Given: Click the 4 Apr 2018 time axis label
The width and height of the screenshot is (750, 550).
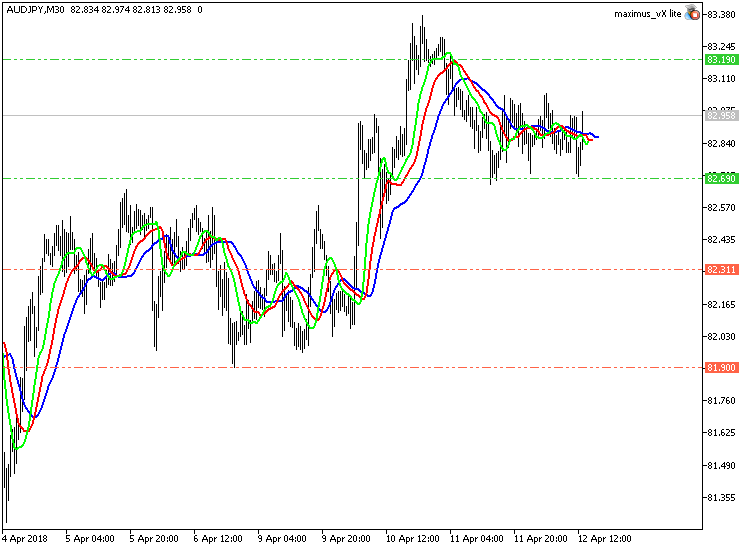Looking at the screenshot, I should [x=25, y=539].
